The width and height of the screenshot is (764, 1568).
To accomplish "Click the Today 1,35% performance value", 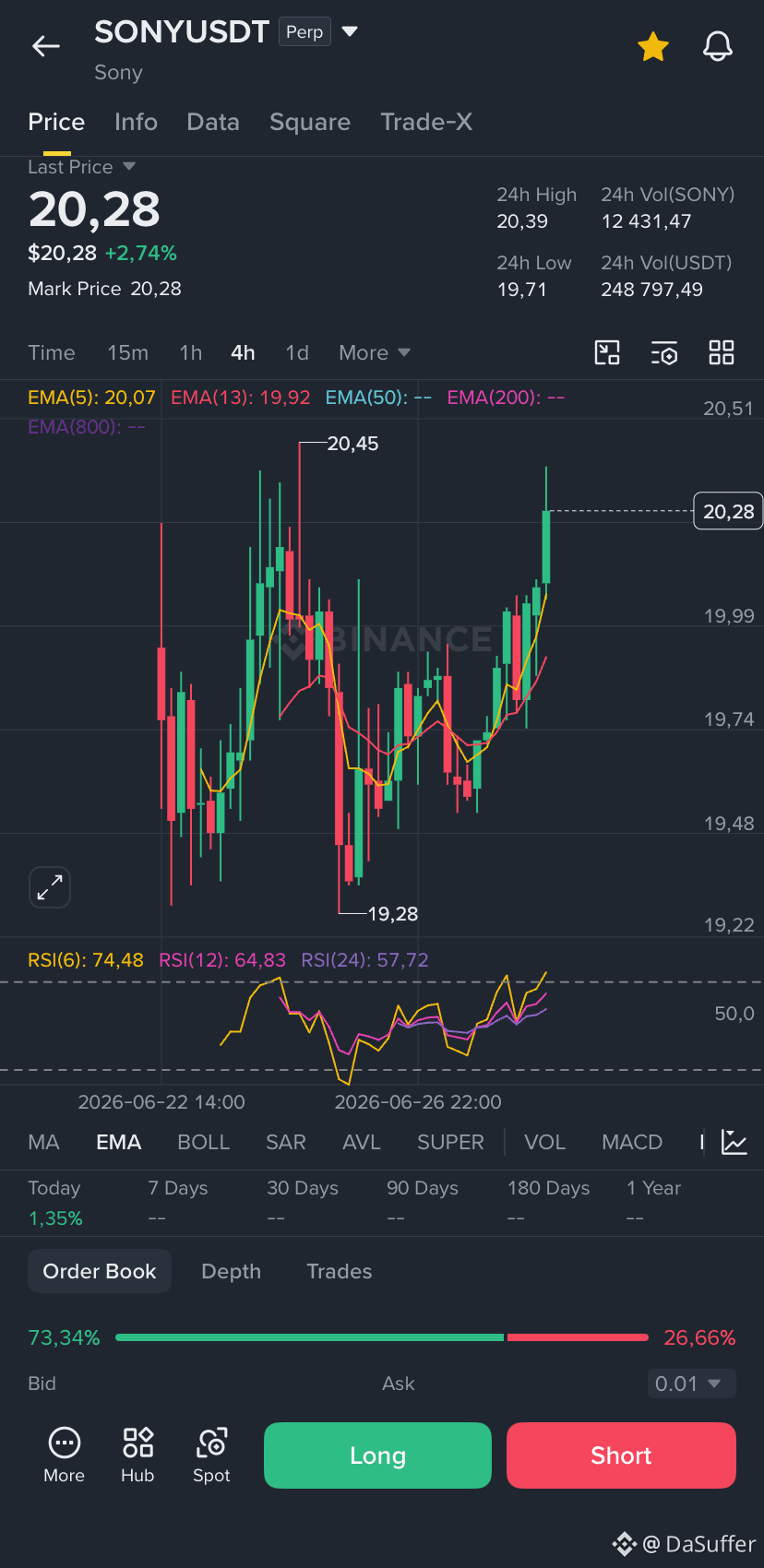I will [x=55, y=1218].
